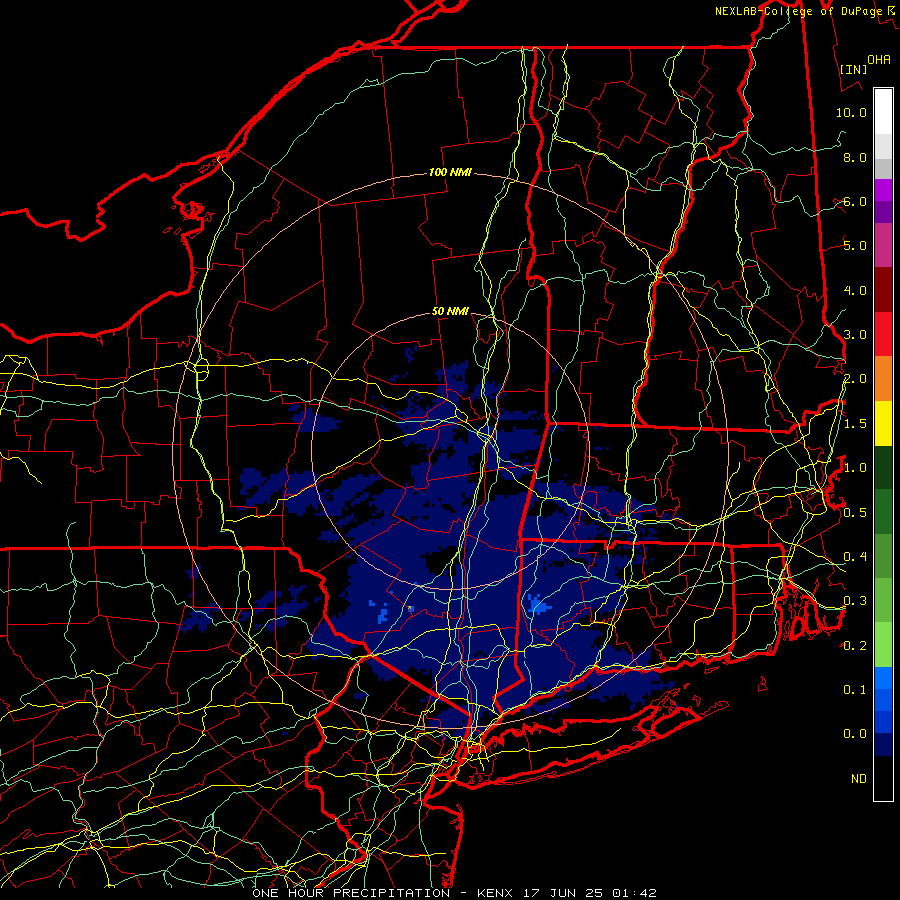Pick the black ND swatch at scale bottom

point(883,778)
